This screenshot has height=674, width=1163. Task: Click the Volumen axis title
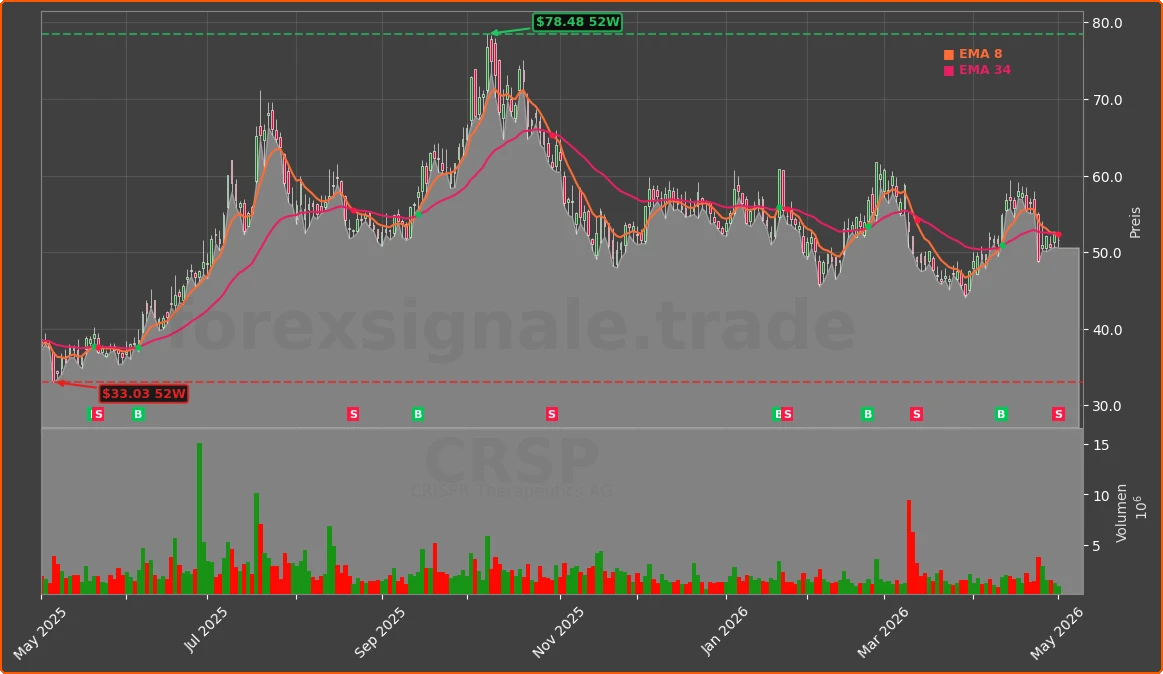[x=1121, y=513]
